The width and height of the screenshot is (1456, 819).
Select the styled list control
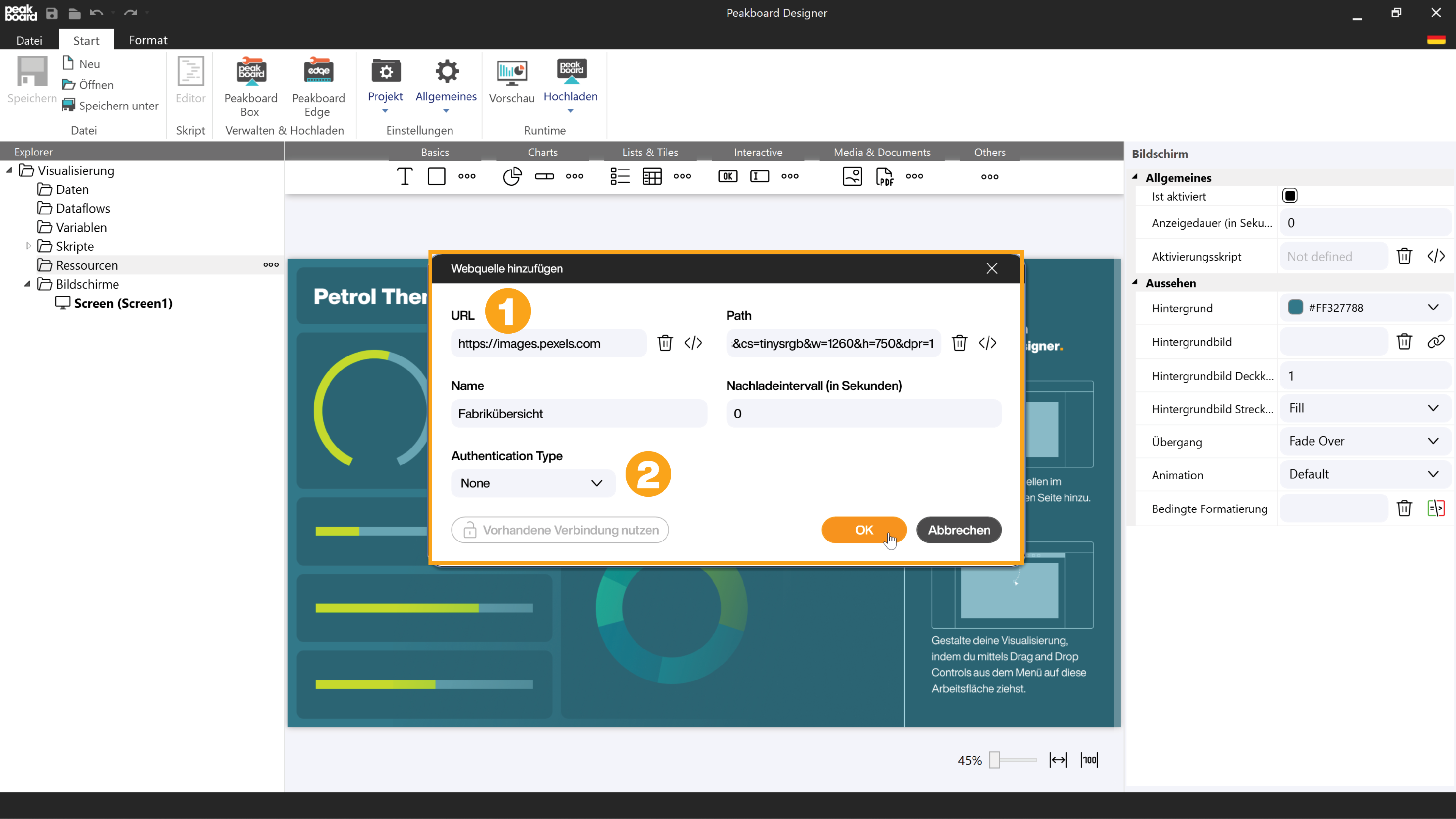pyautogui.click(x=620, y=176)
